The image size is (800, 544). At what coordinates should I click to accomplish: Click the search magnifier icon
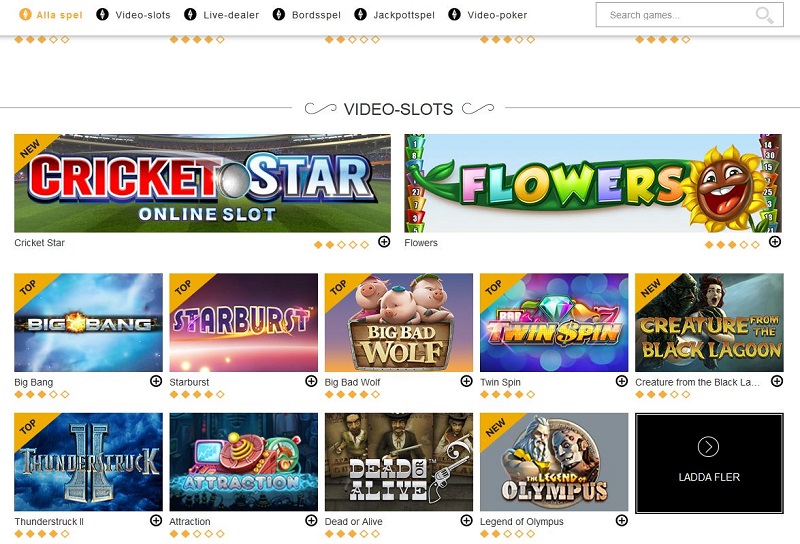[764, 15]
